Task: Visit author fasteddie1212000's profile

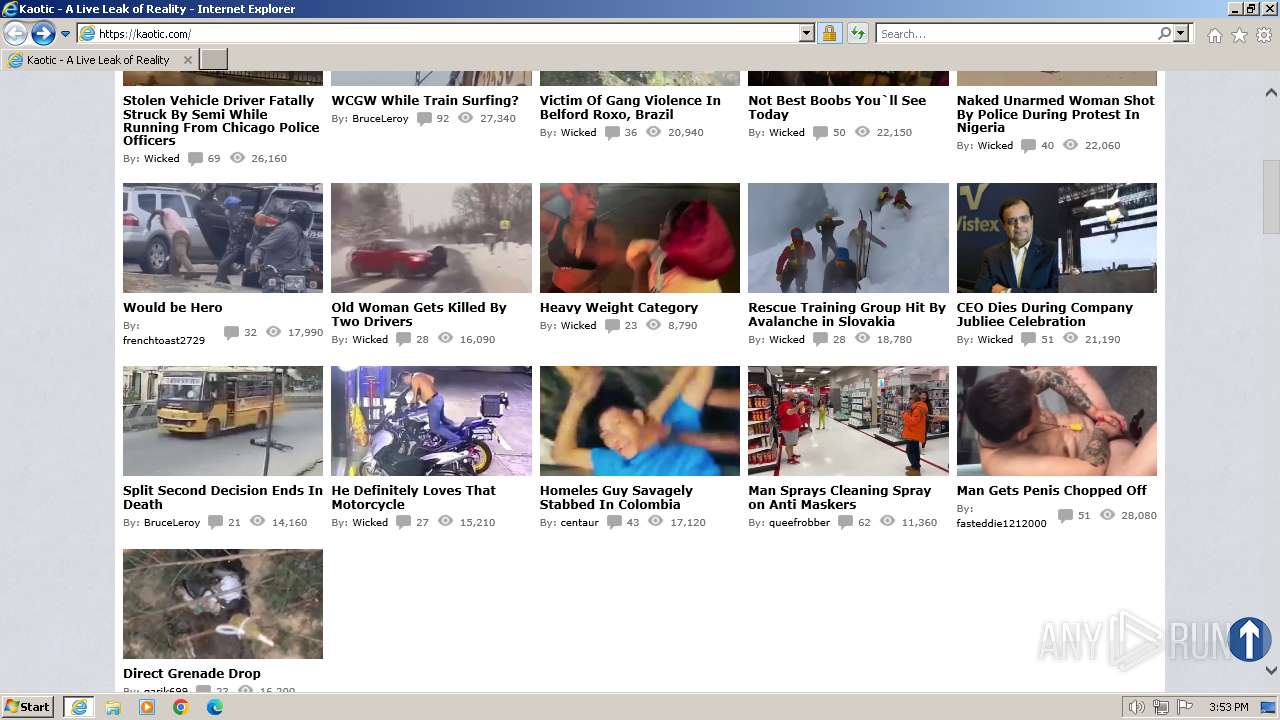Action: [1001, 524]
